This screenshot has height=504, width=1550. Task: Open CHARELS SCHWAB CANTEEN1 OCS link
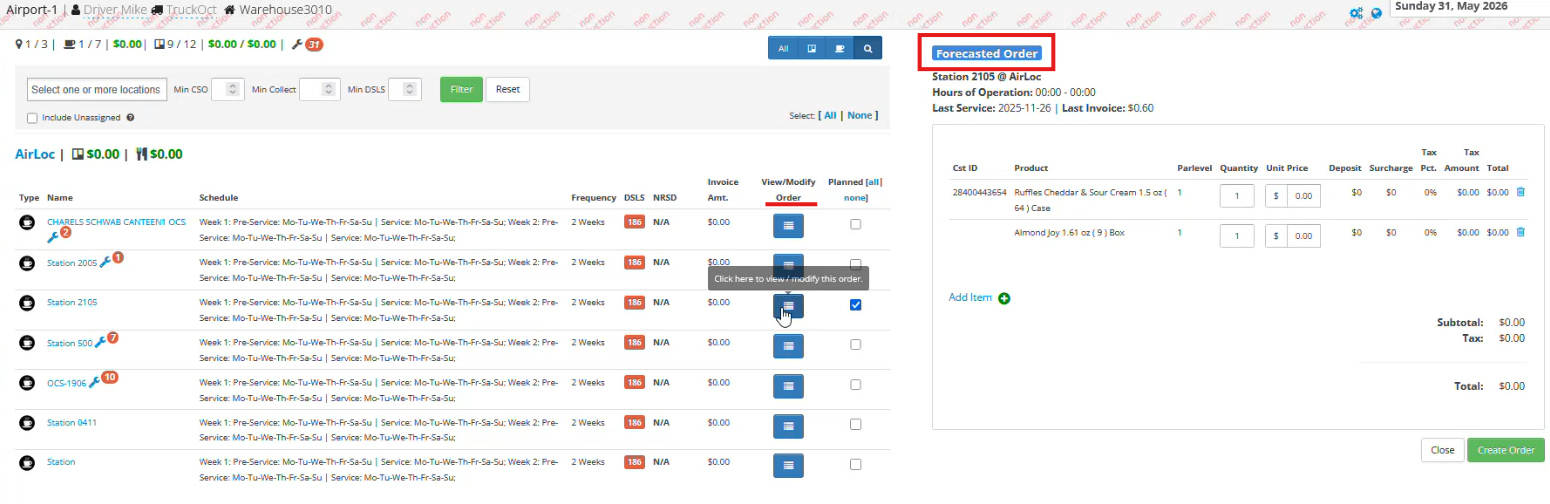tap(116, 221)
